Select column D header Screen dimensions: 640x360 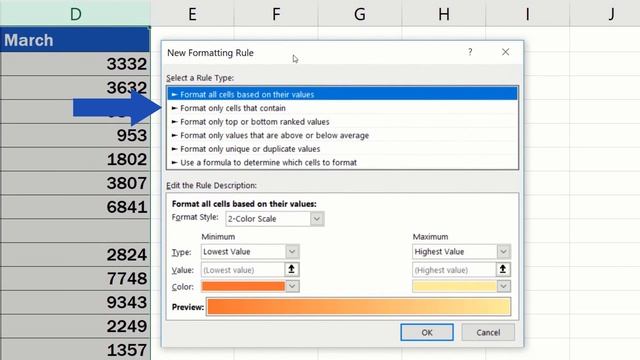coord(75,14)
